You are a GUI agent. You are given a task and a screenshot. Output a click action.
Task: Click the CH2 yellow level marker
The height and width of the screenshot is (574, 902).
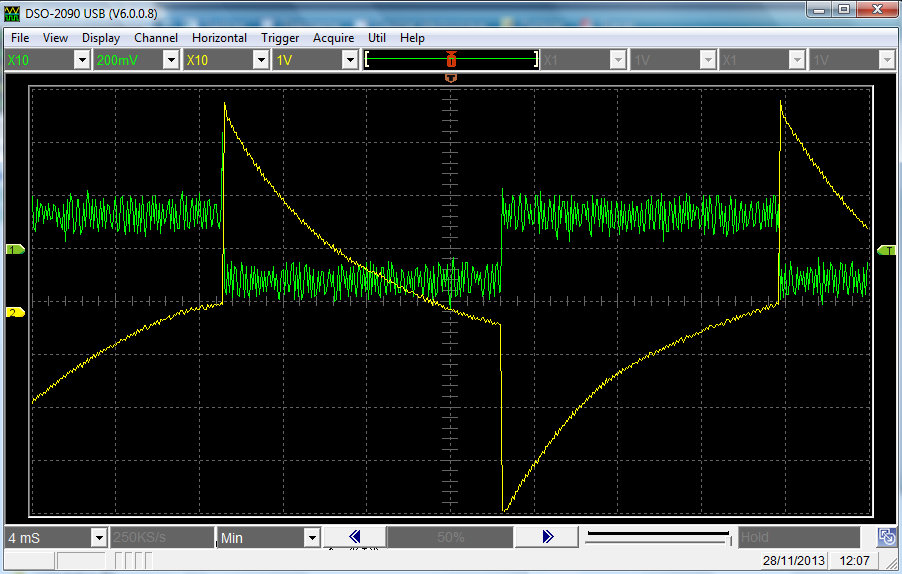click(16, 312)
